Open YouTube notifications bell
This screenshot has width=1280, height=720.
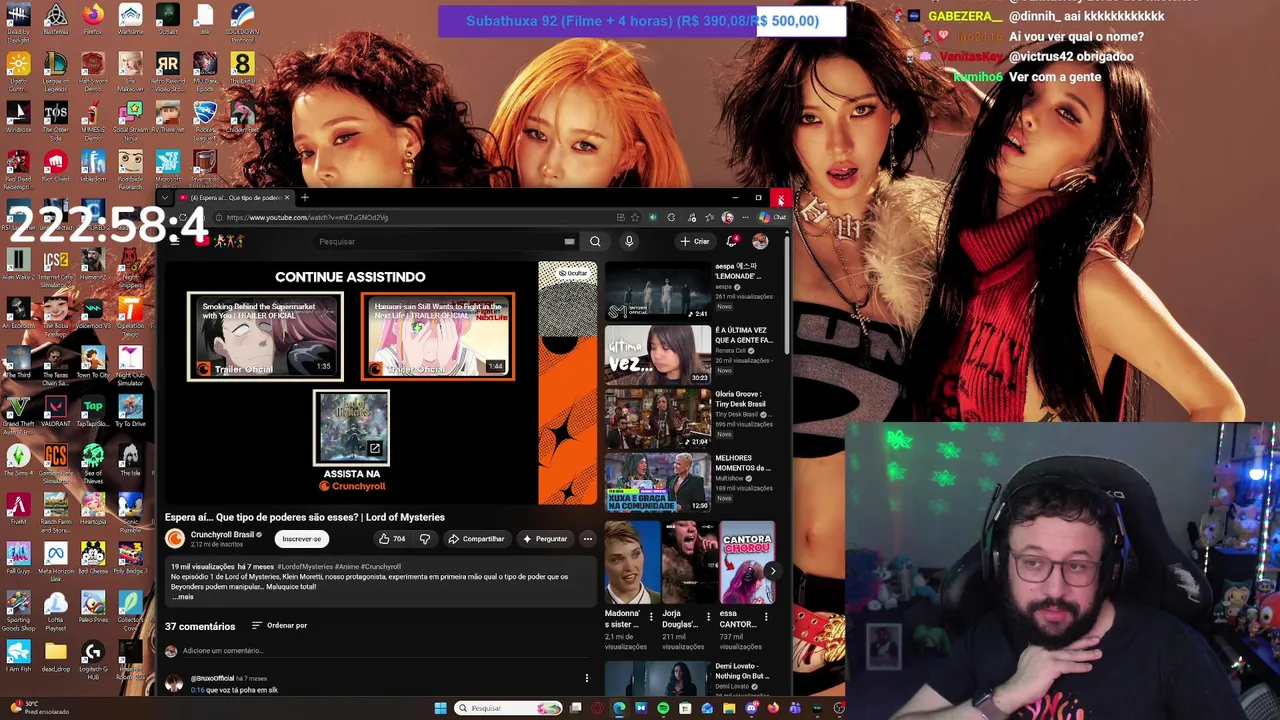click(732, 241)
